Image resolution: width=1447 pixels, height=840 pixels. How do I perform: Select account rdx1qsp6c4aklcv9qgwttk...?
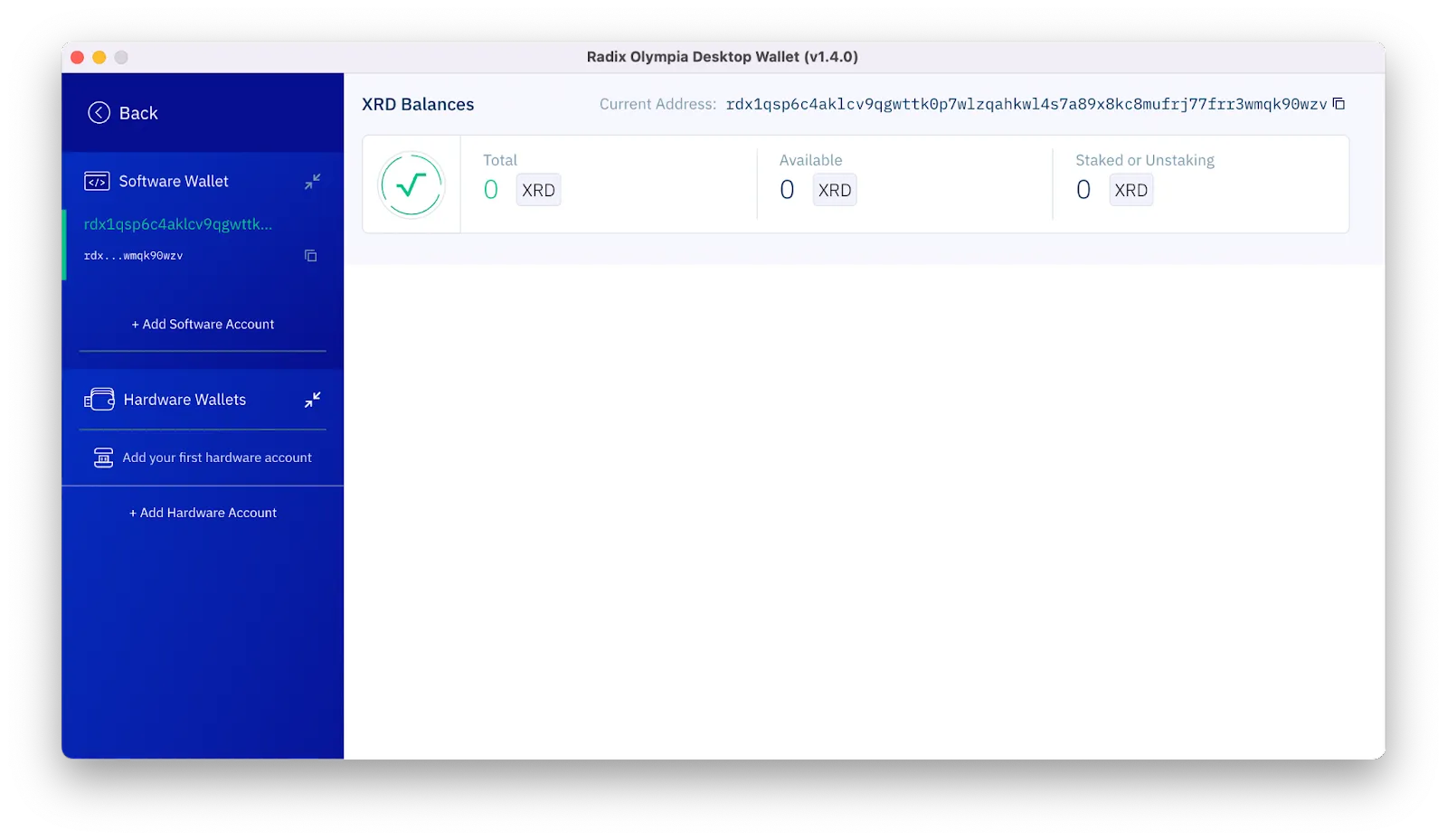click(178, 224)
